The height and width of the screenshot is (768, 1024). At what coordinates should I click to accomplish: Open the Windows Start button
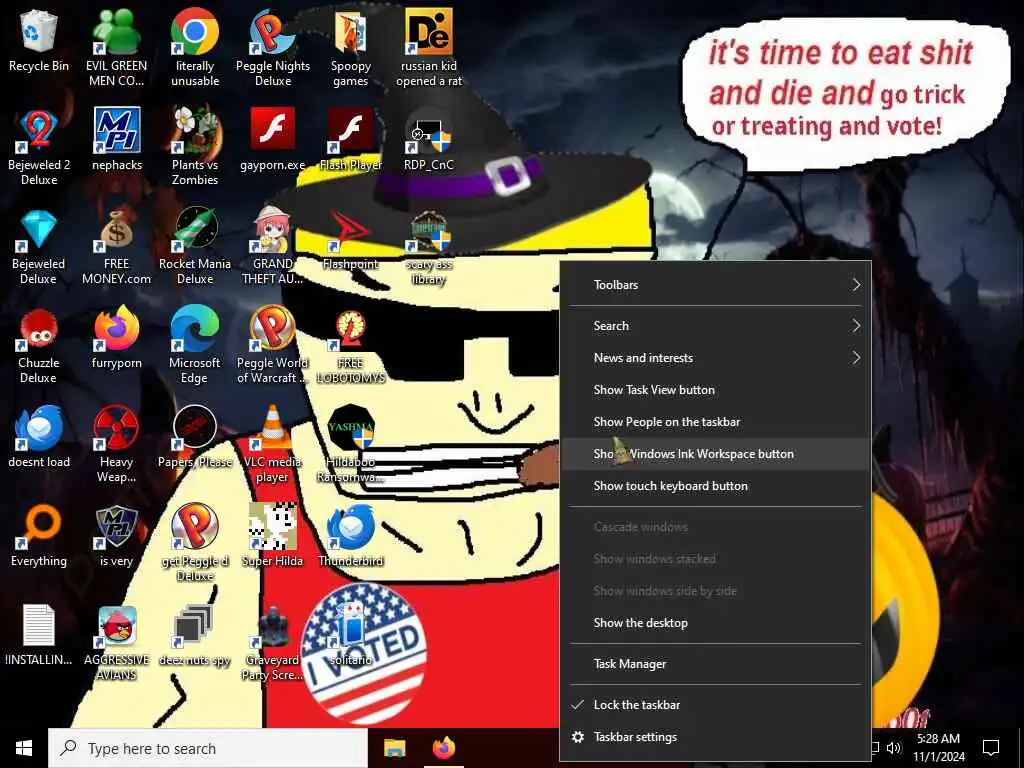24,748
